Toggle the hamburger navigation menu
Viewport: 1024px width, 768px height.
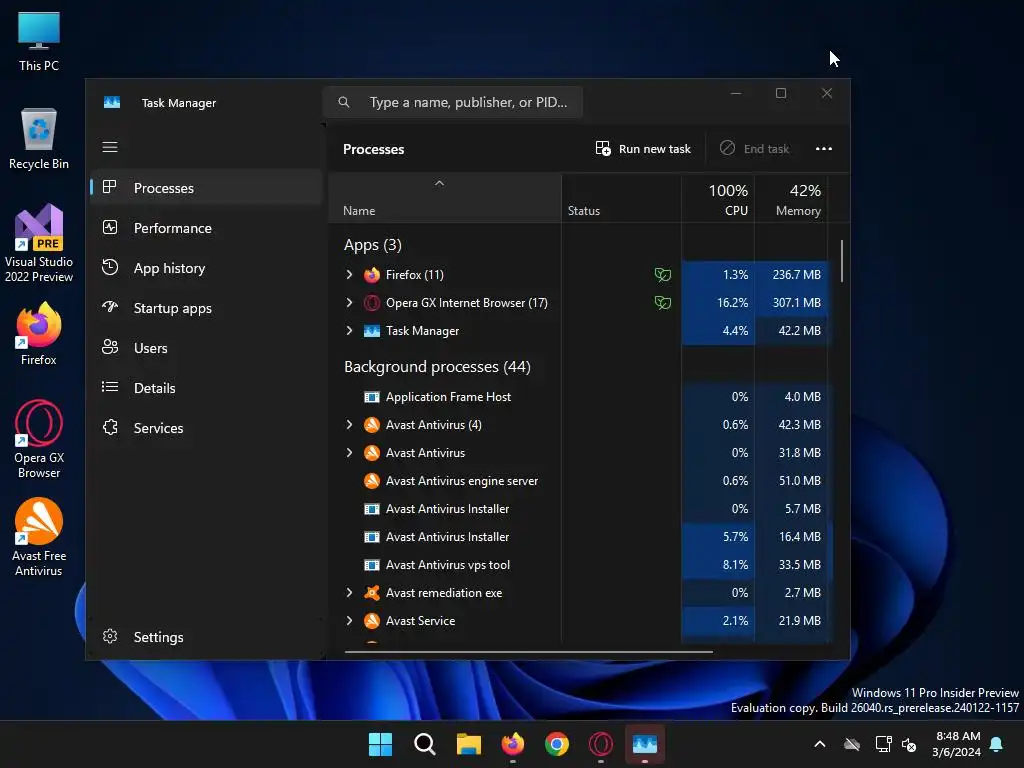pyautogui.click(x=110, y=147)
